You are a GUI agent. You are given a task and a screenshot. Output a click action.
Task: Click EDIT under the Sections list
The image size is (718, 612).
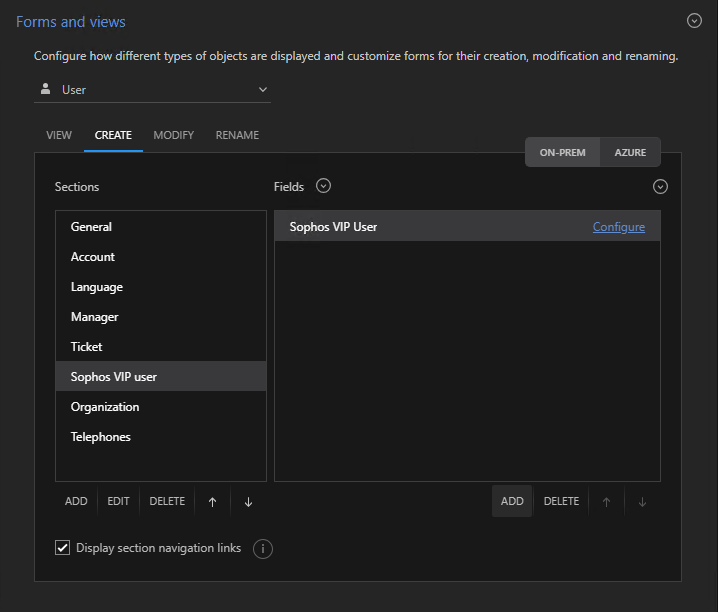click(x=119, y=501)
